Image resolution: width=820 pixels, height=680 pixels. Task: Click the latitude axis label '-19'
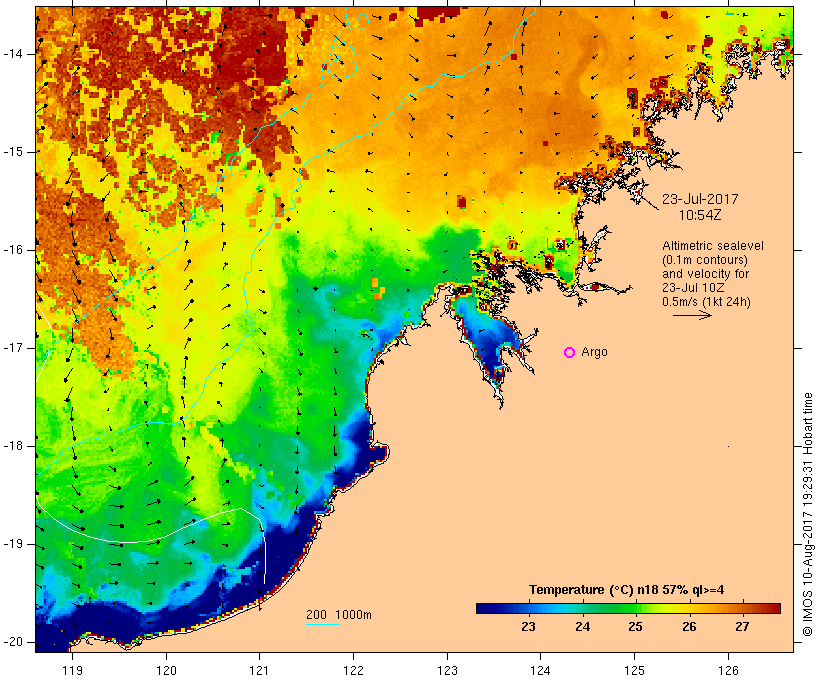pyautogui.click(x=13, y=545)
